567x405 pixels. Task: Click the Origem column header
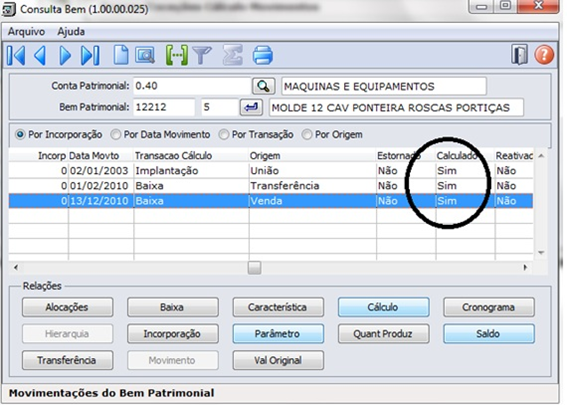[x=313, y=156]
